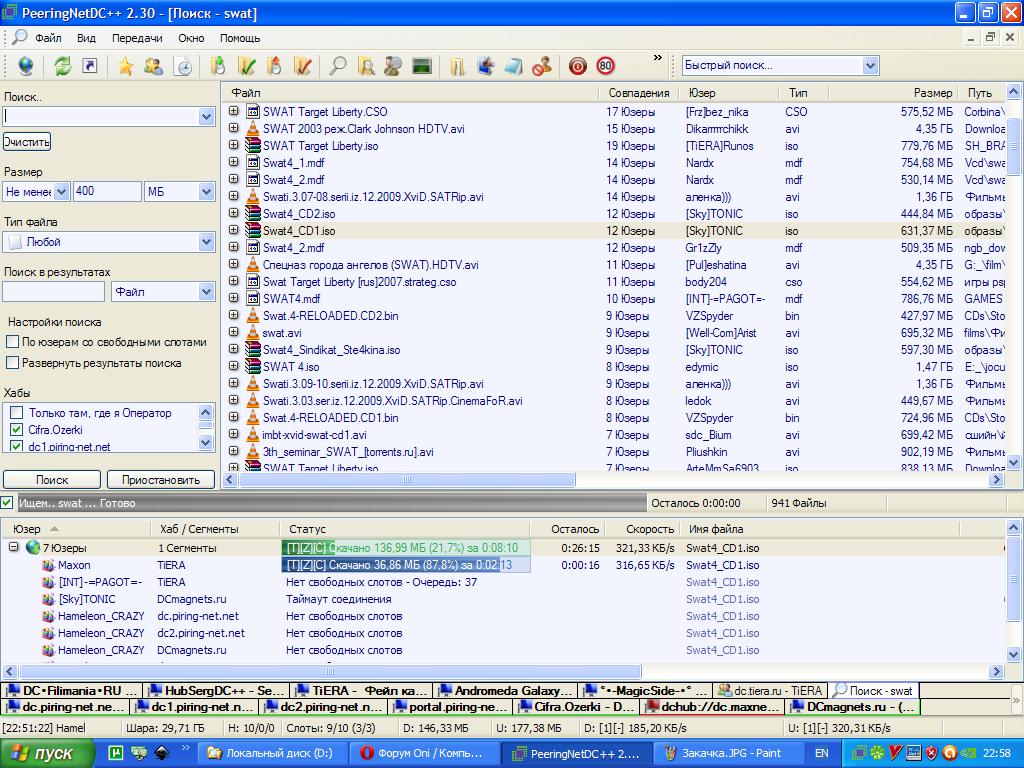Click the clock recent hubs toolbar icon
This screenshot has width=1024, height=768.
coord(183,66)
